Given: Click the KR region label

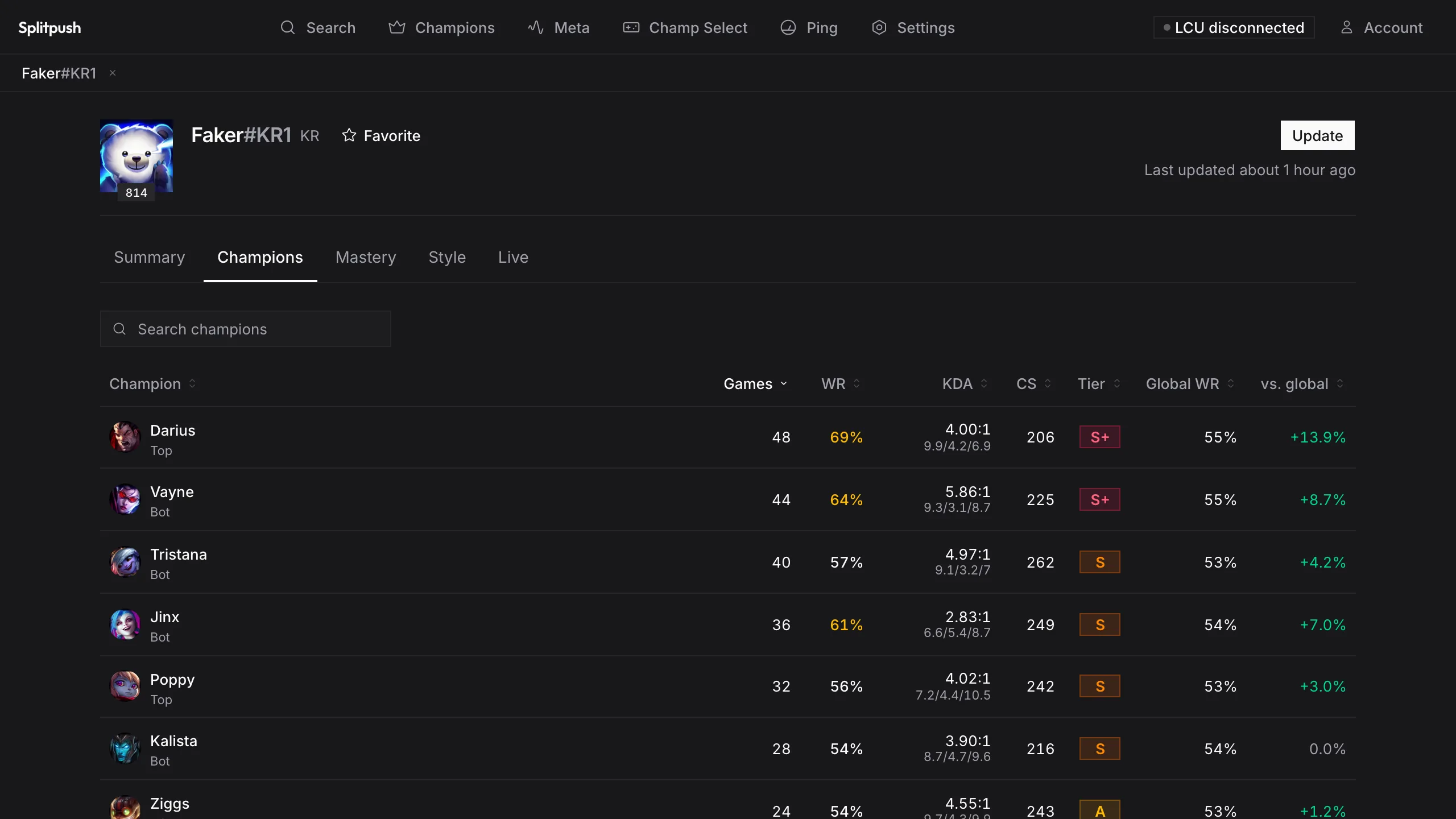Looking at the screenshot, I should [x=309, y=136].
